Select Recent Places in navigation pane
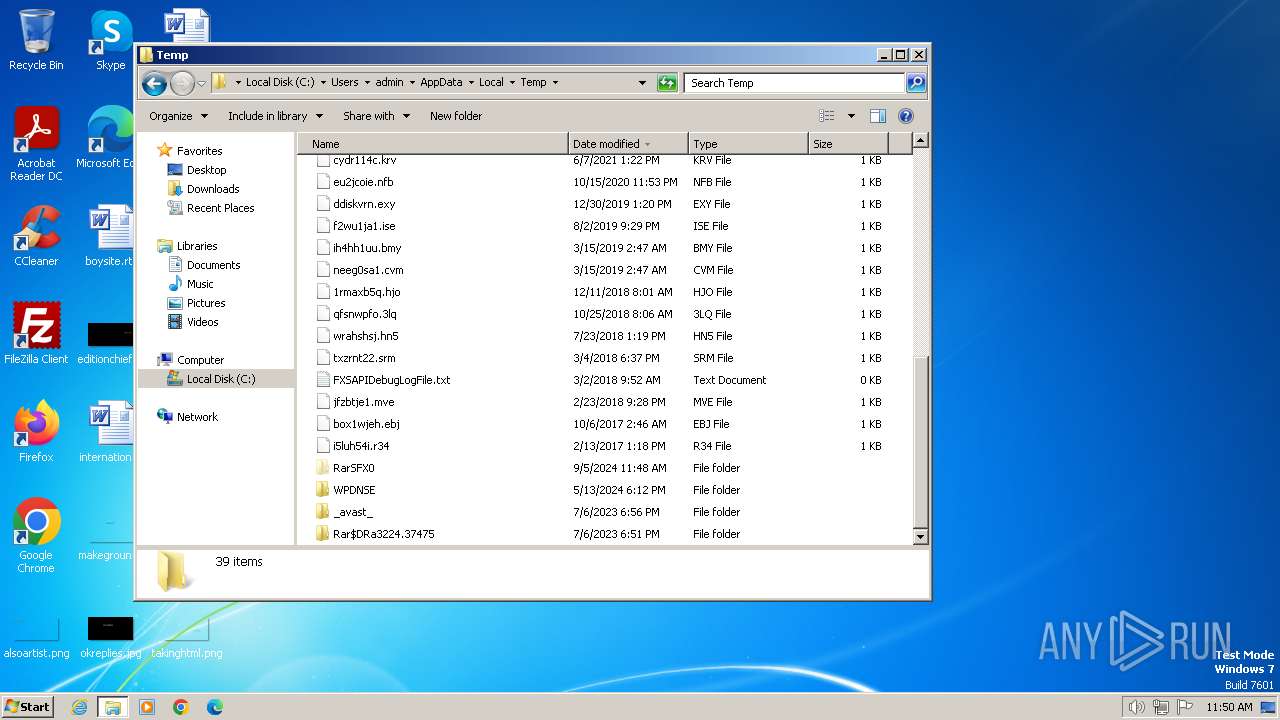Viewport: 1280px width, 720px height. (220, 208)
